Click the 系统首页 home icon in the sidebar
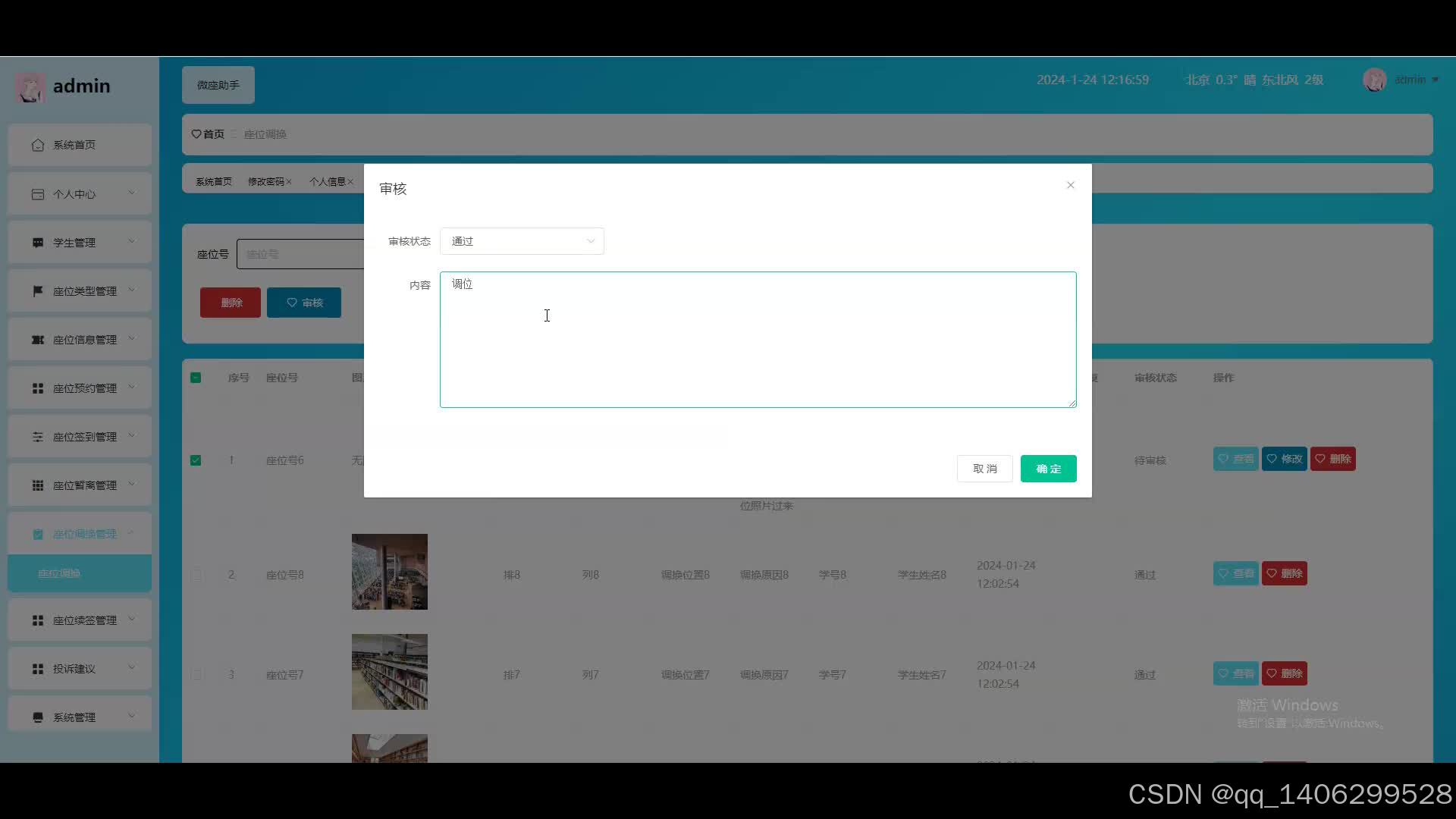 pyautogui.click(x=38, y=145)
